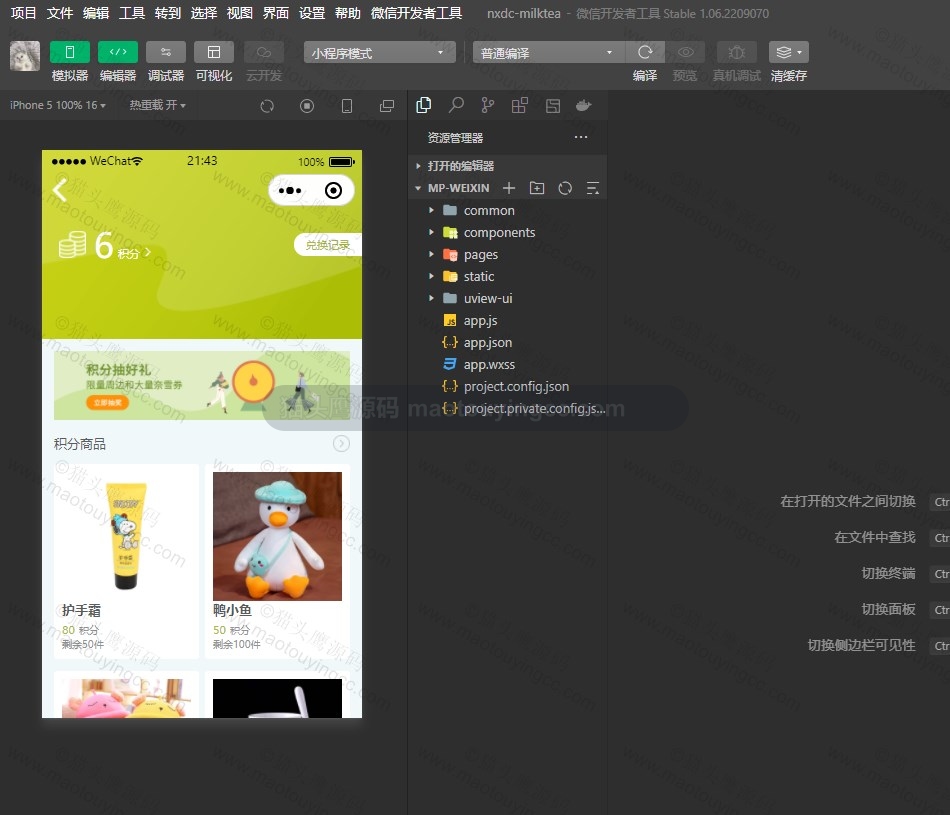Open the 编辑 menu
Screen dimensions: 950x815
tap(96, 13)
